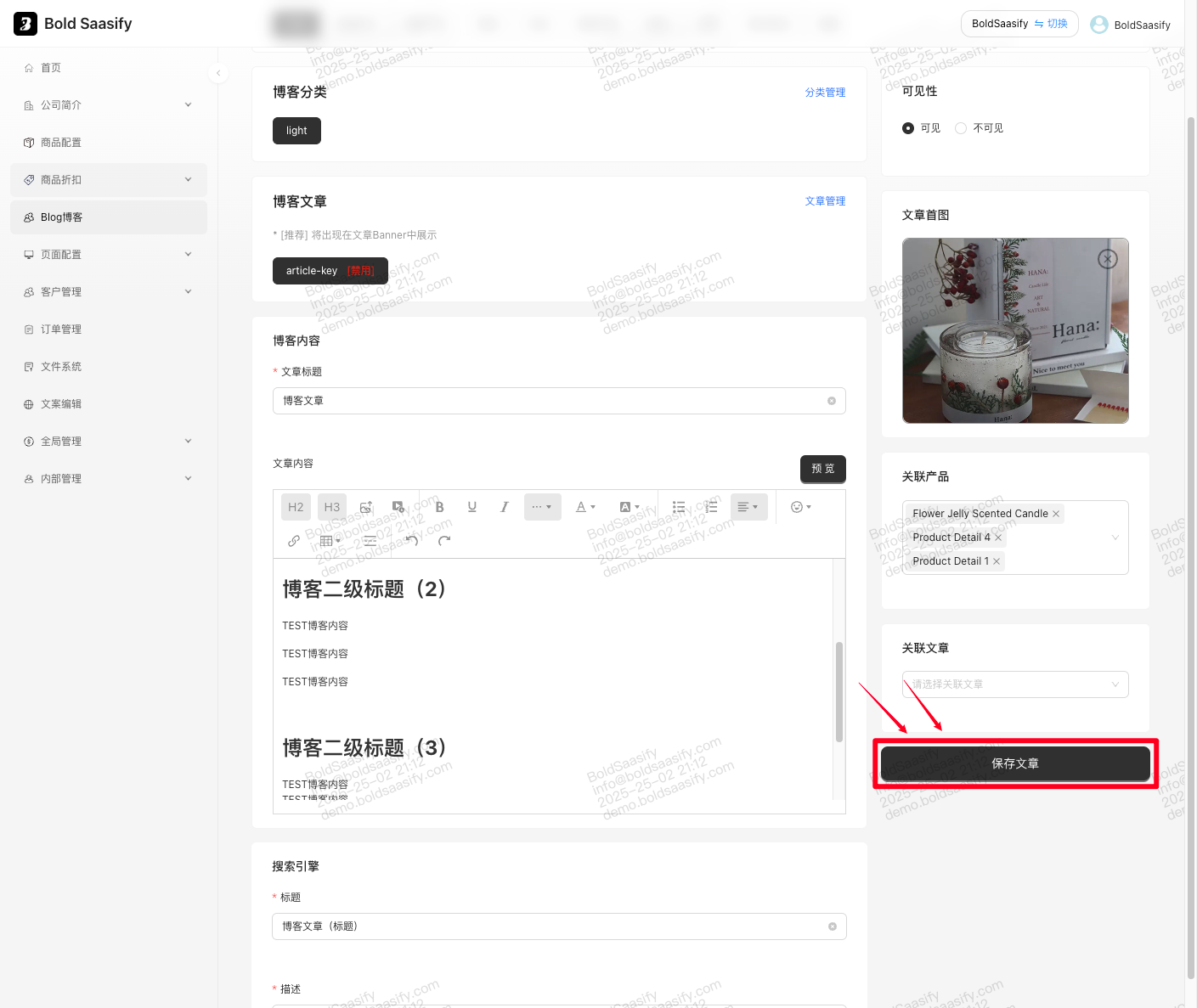Open the emoji picker

click(801, 507)
